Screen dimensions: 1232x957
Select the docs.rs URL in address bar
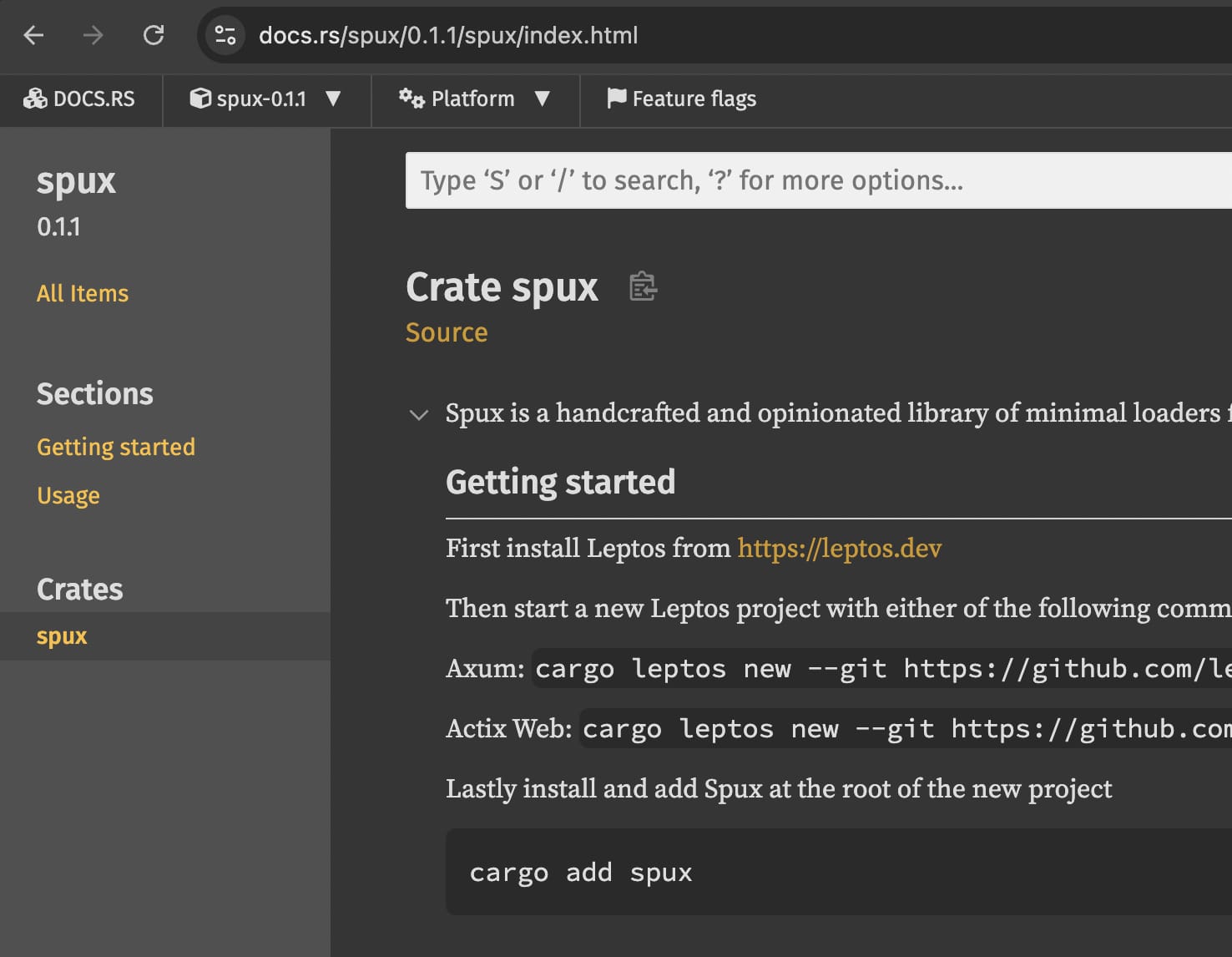[x=448, y=35]
